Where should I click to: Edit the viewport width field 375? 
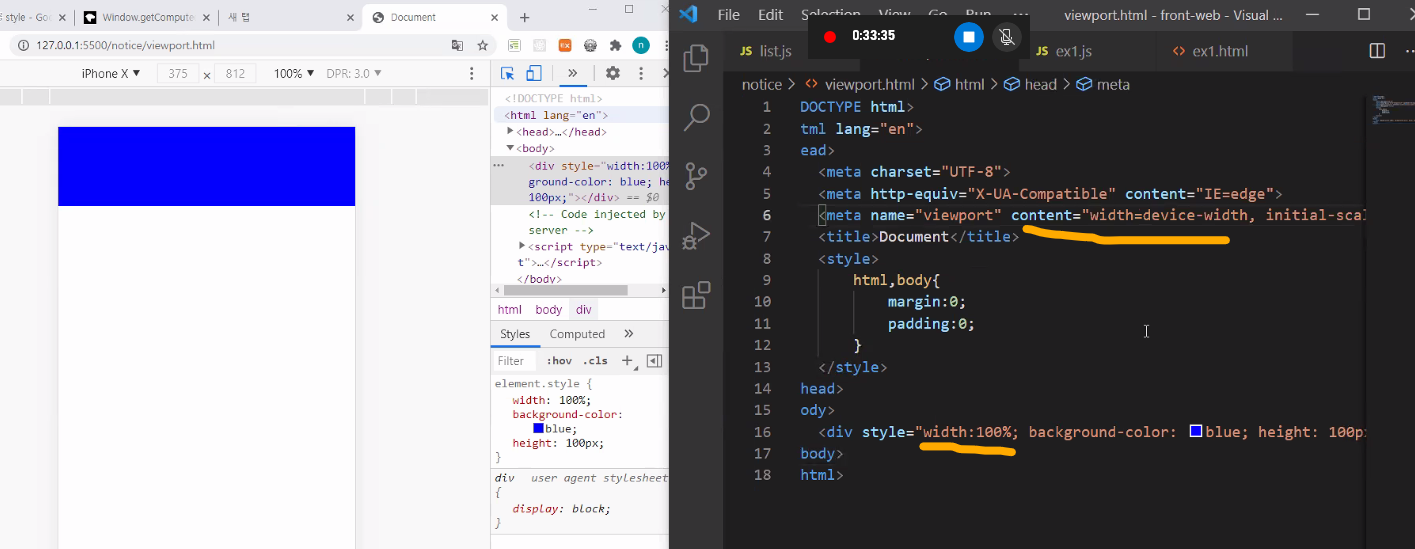[x=178, y=74]
